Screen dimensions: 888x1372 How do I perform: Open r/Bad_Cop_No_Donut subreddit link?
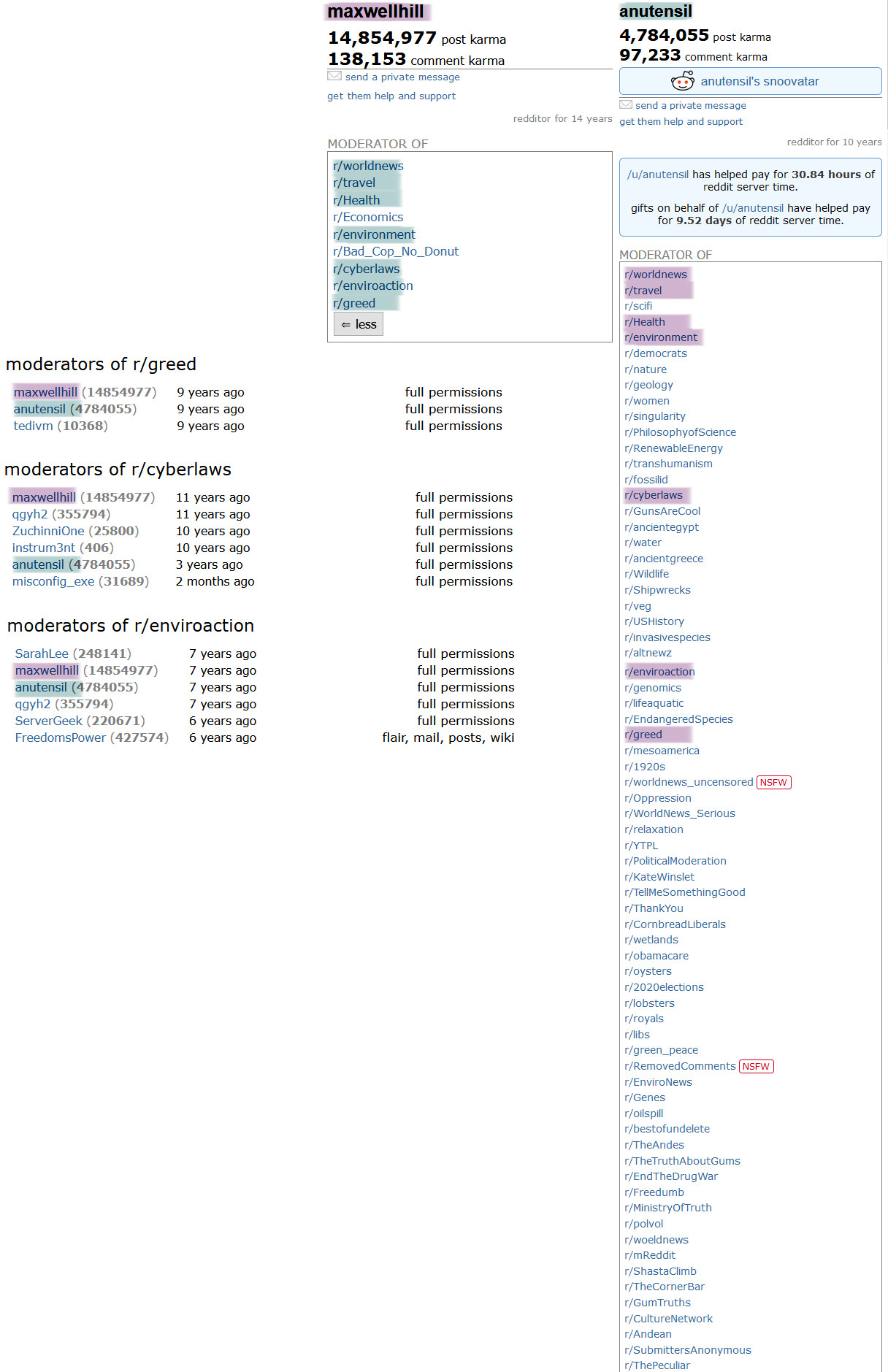(x=396, y=251)
